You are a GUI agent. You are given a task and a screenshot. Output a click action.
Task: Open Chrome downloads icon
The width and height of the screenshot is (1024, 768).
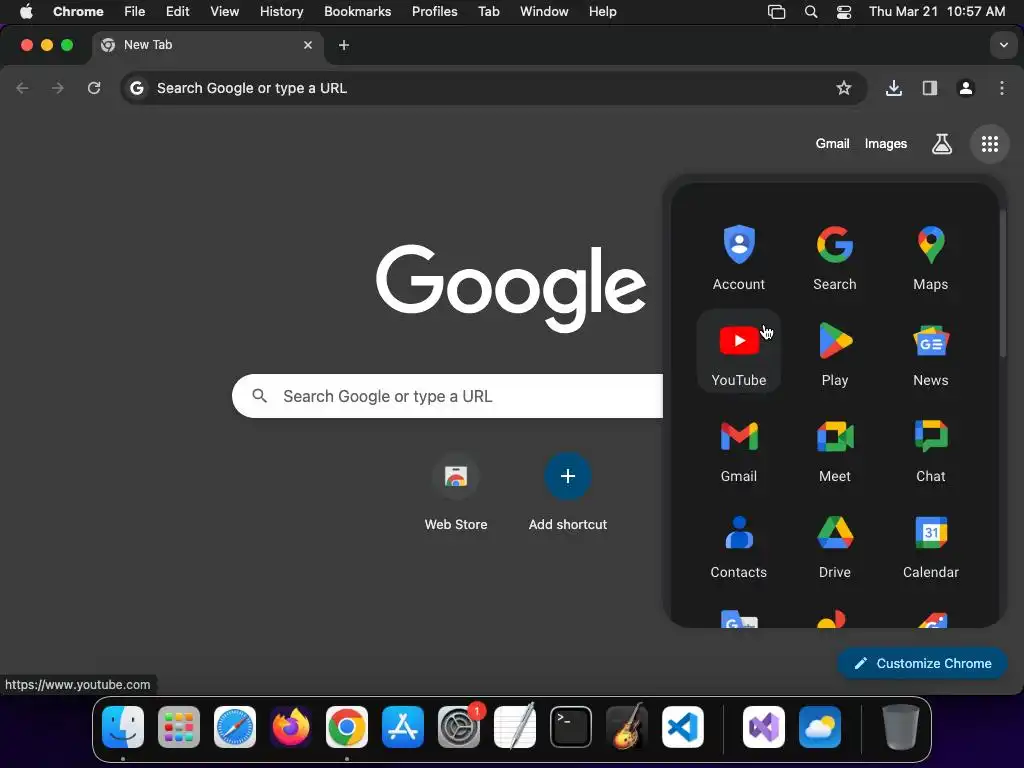click(893, 88)
